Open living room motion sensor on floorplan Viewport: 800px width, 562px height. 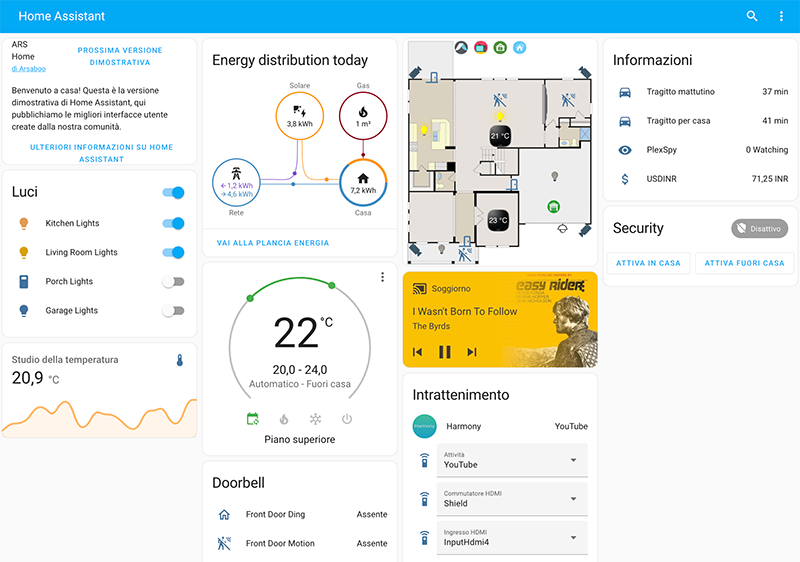(x=500, y=99)
